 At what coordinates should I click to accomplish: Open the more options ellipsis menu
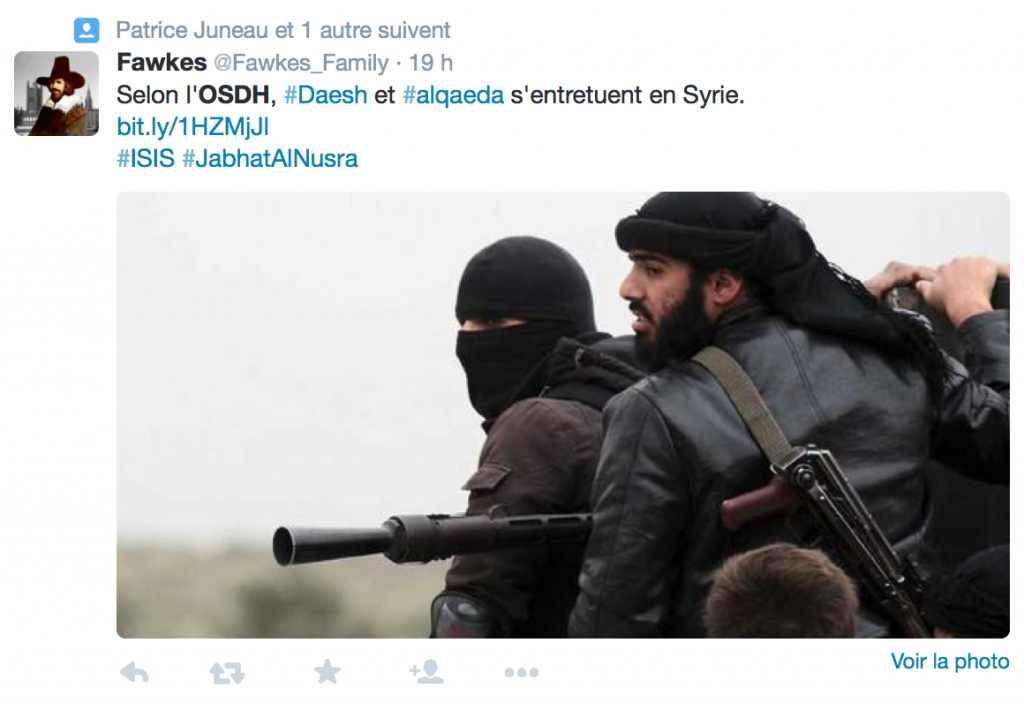[522, 672]
